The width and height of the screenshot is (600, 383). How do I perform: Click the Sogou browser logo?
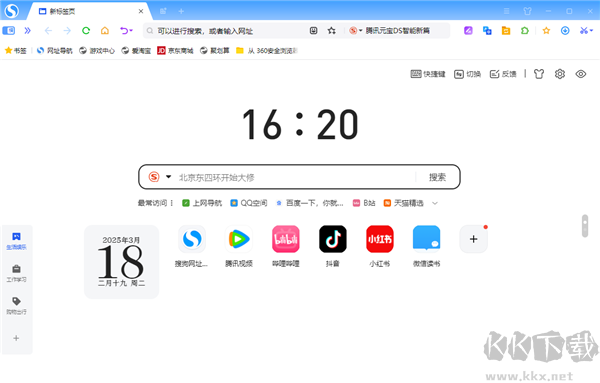(11, 11)
